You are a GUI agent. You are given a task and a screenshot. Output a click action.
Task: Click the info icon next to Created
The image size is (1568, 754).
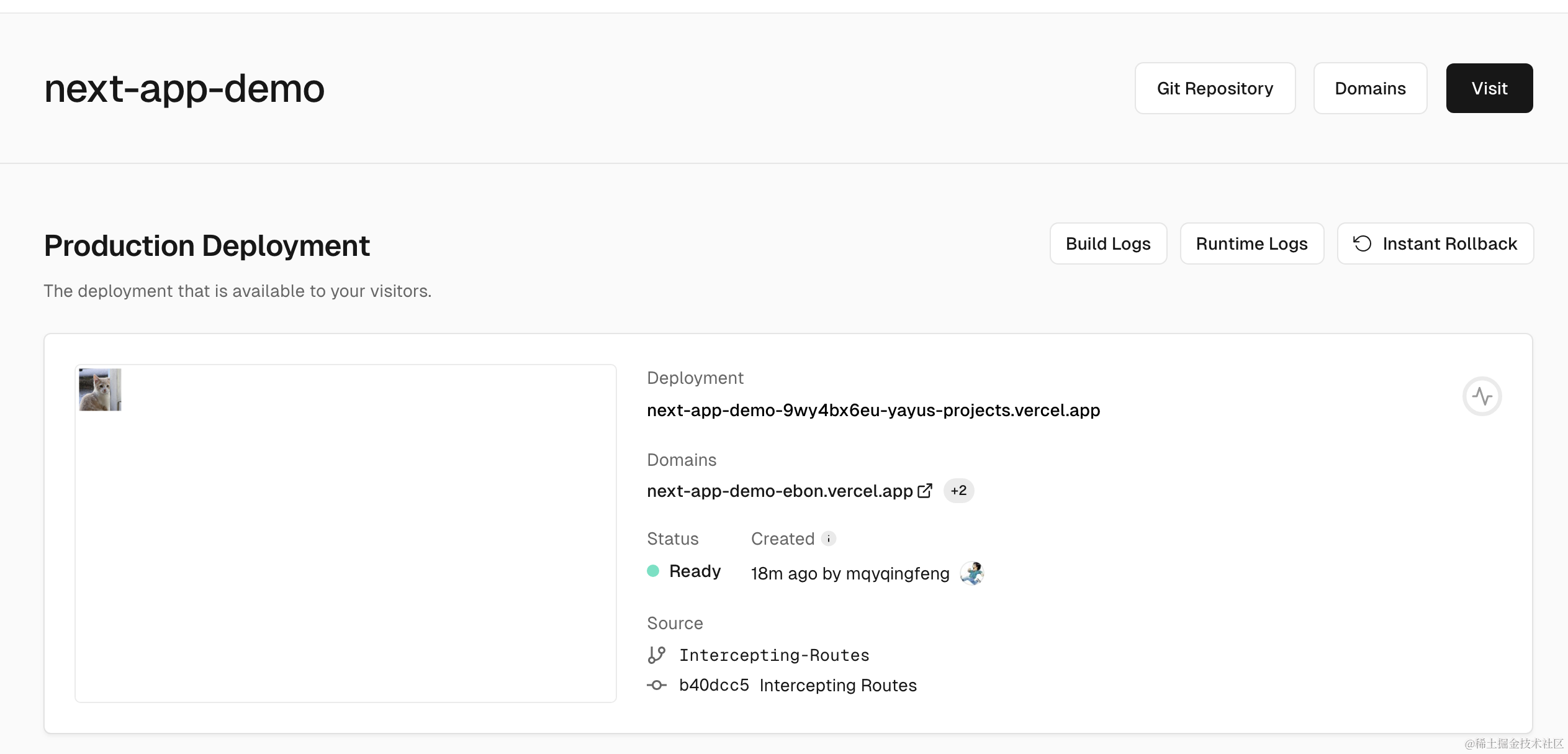pyautogui.click(x=828, y=538)
